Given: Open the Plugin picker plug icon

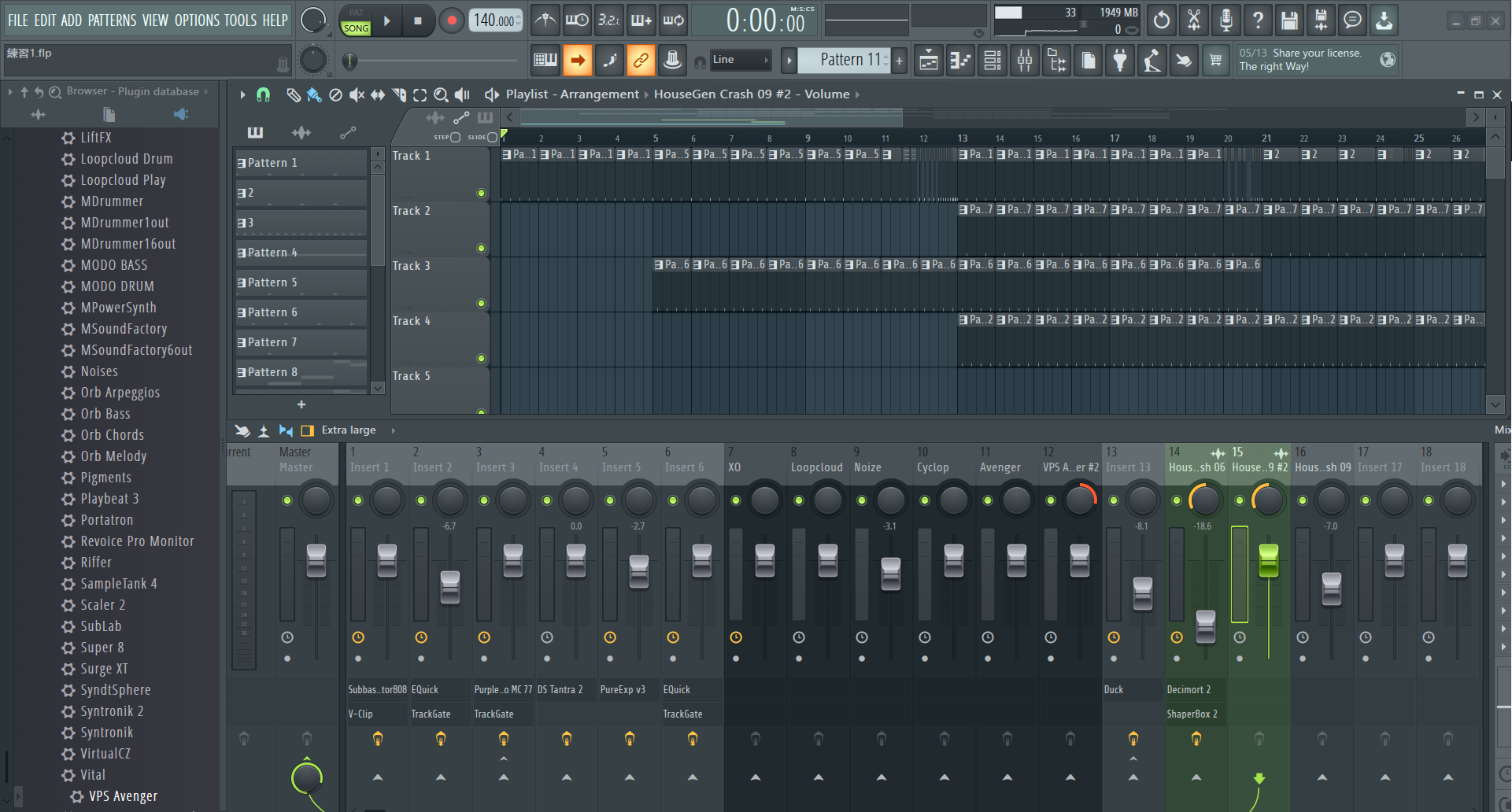Looking at the screenshot, I should pyautogui.click(x=1120, y=60).
